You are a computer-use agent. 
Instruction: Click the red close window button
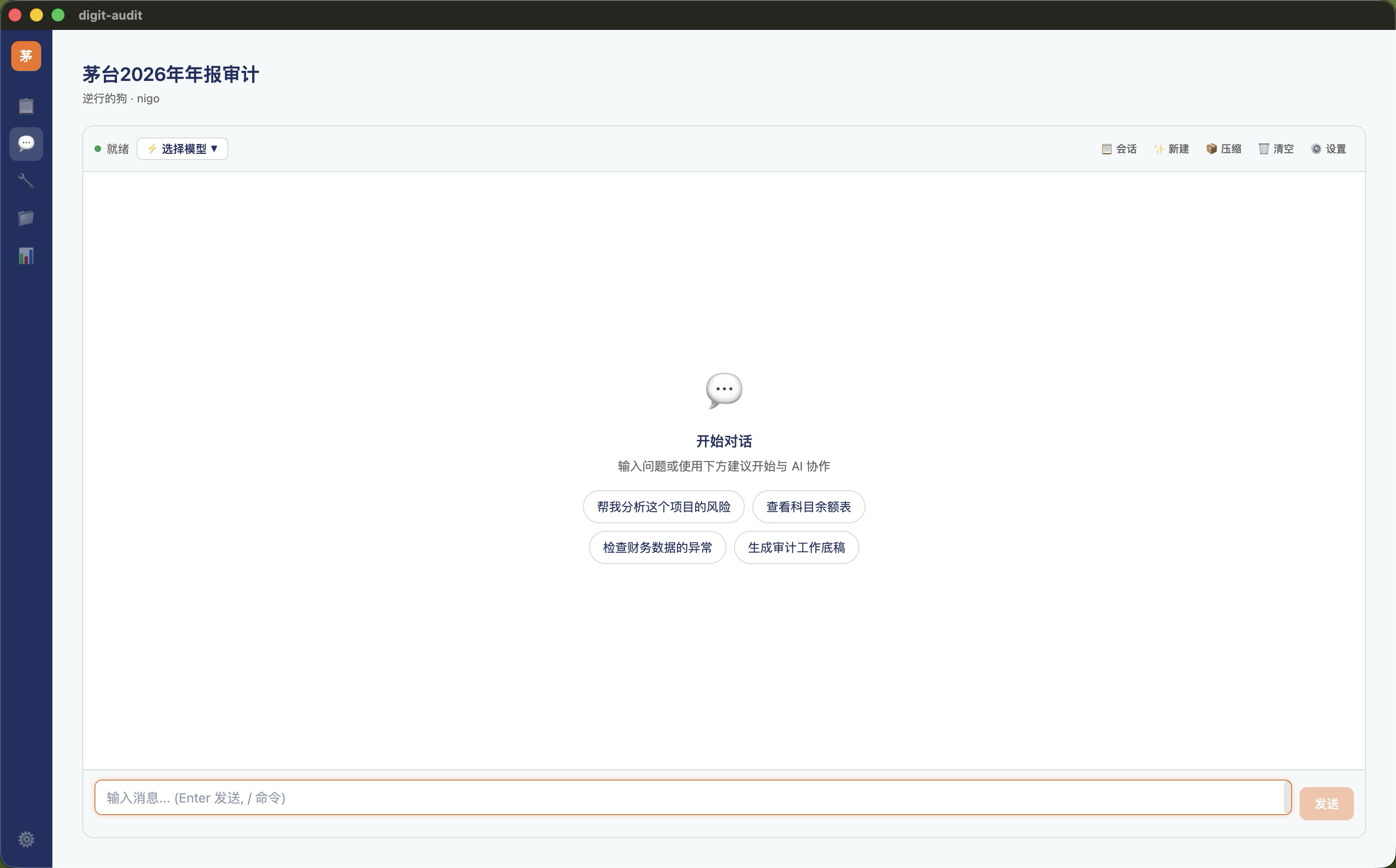[15, 15]
